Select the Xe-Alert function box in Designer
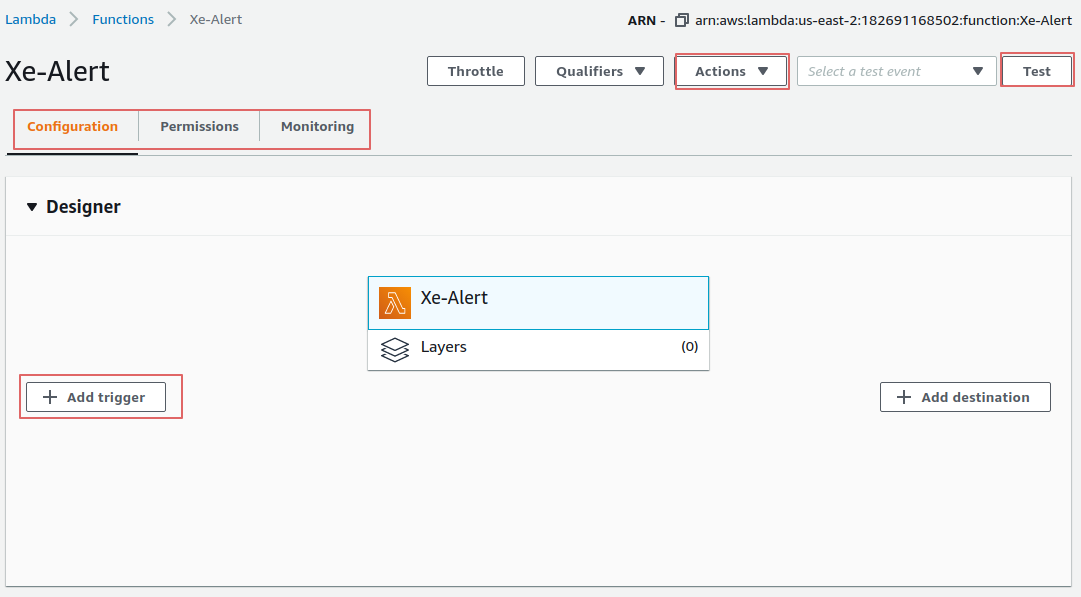The height and width of the screenshot is (597, 1081). pyautogui.click(x=538, y=303)
